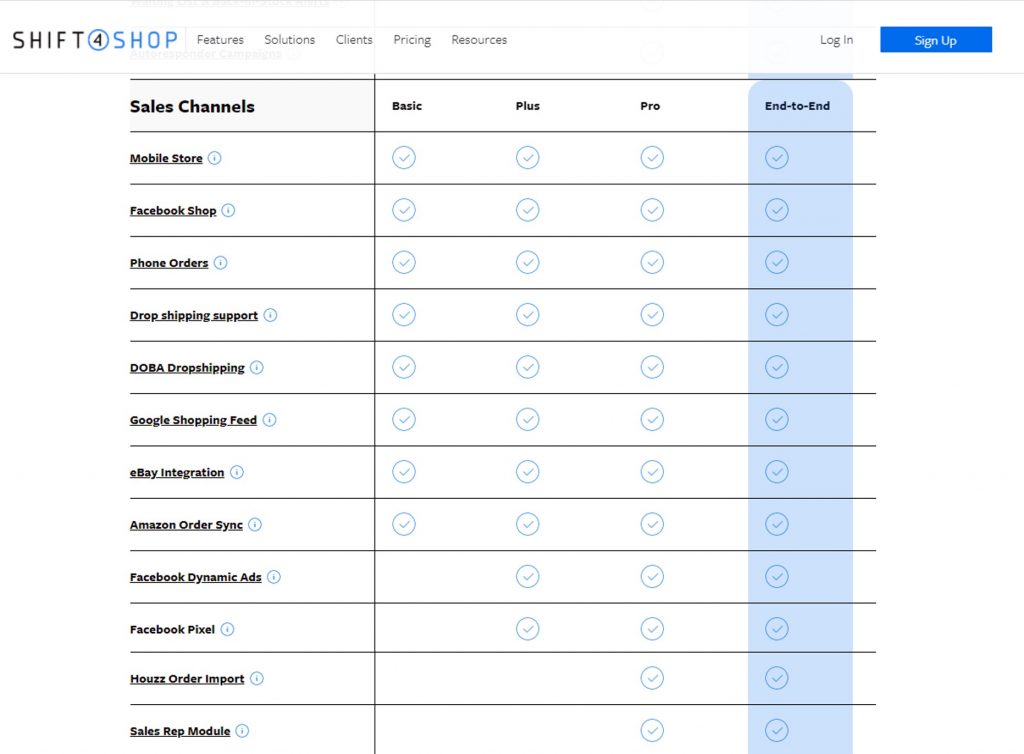Click info icon next to Amazon Order Sync

click(255, 524)
